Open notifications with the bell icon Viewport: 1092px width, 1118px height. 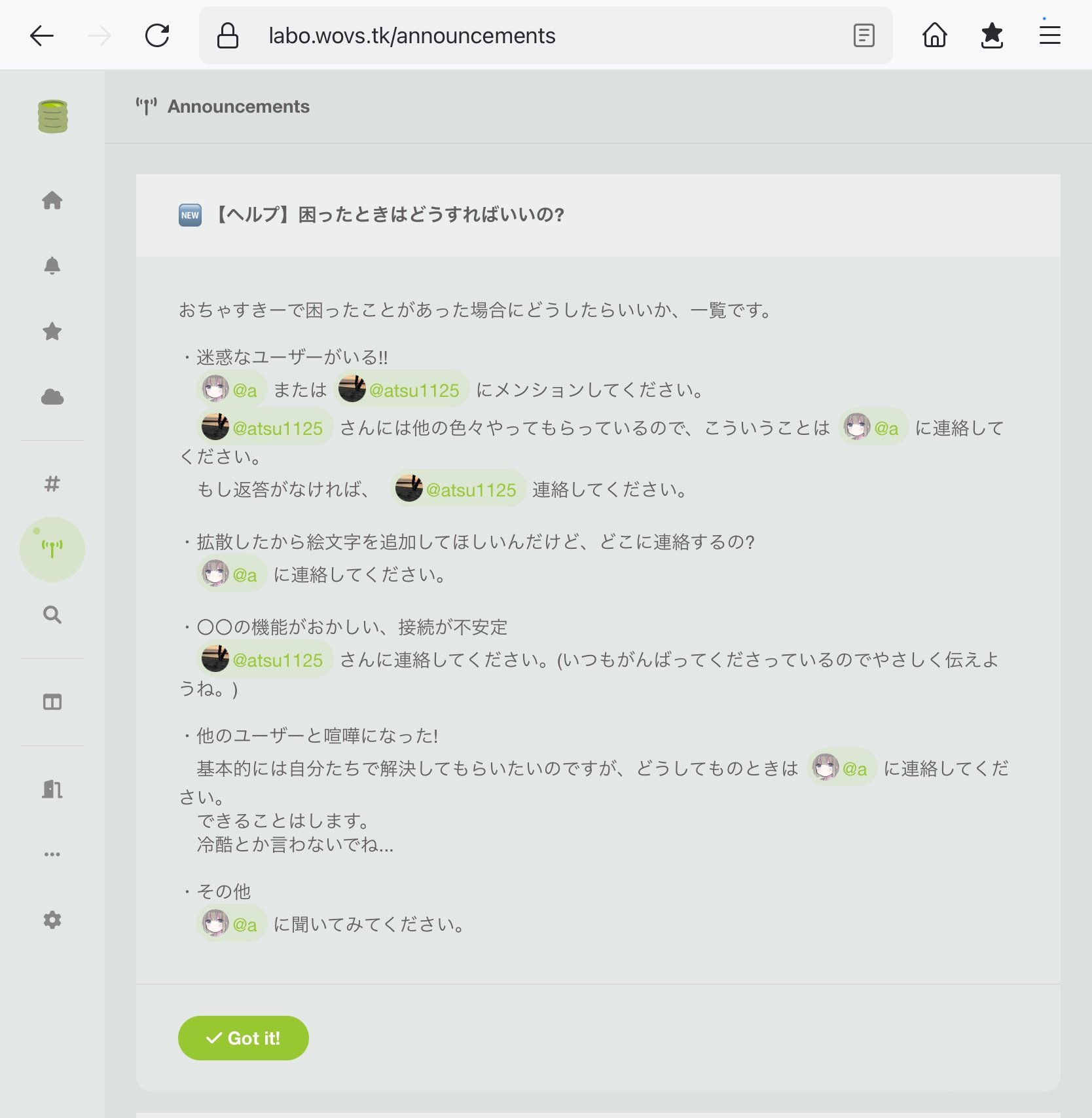pos(52,266)
